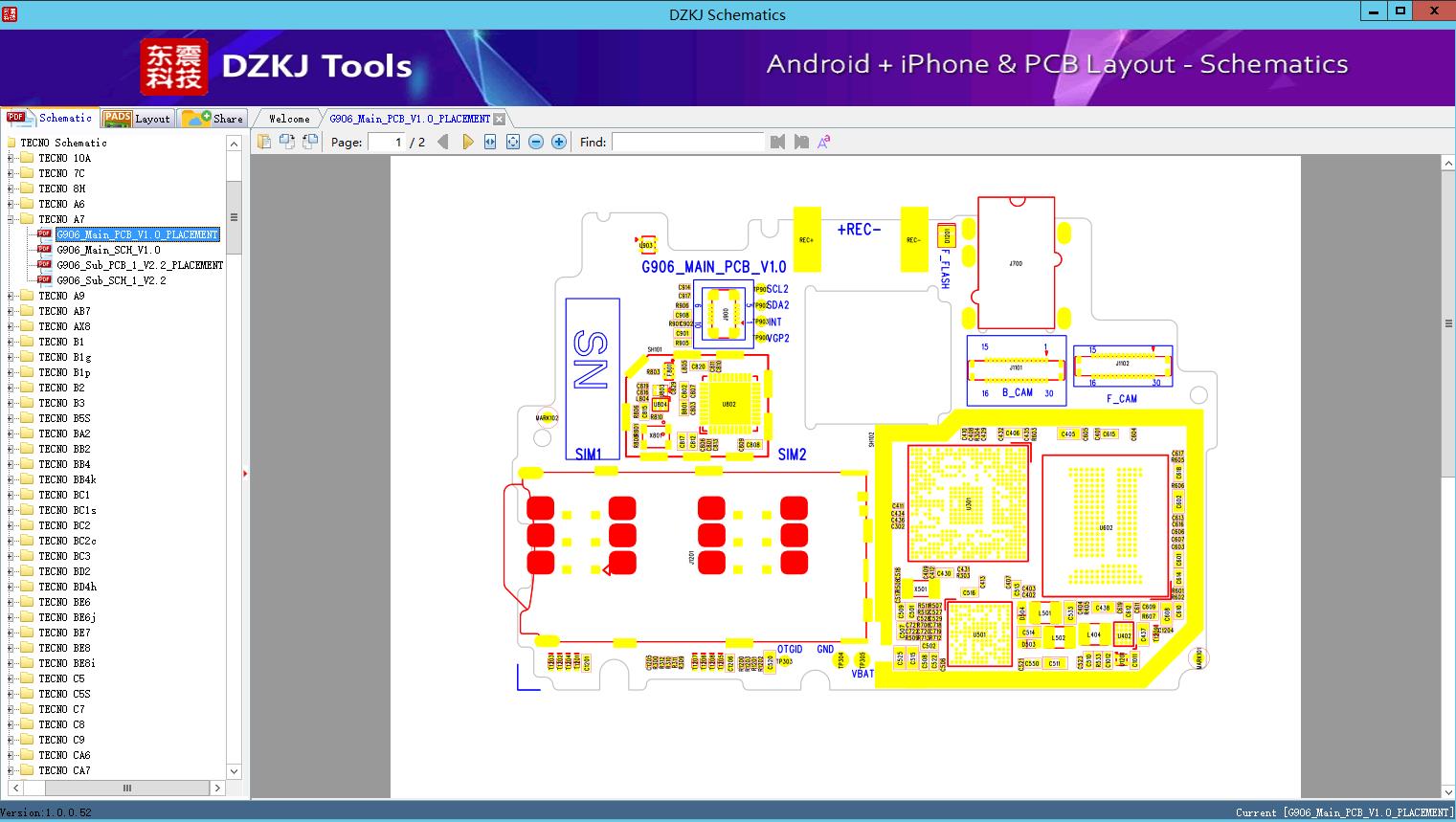
Task: Expand the TECNO A9 folder
Action: coord(11,296)
